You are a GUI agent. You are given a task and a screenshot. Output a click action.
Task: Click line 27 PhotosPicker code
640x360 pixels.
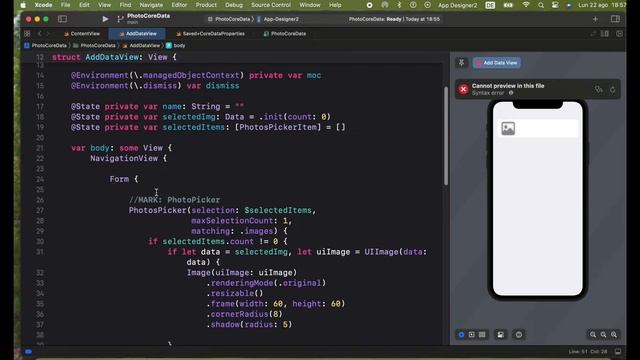click(222, 210)
